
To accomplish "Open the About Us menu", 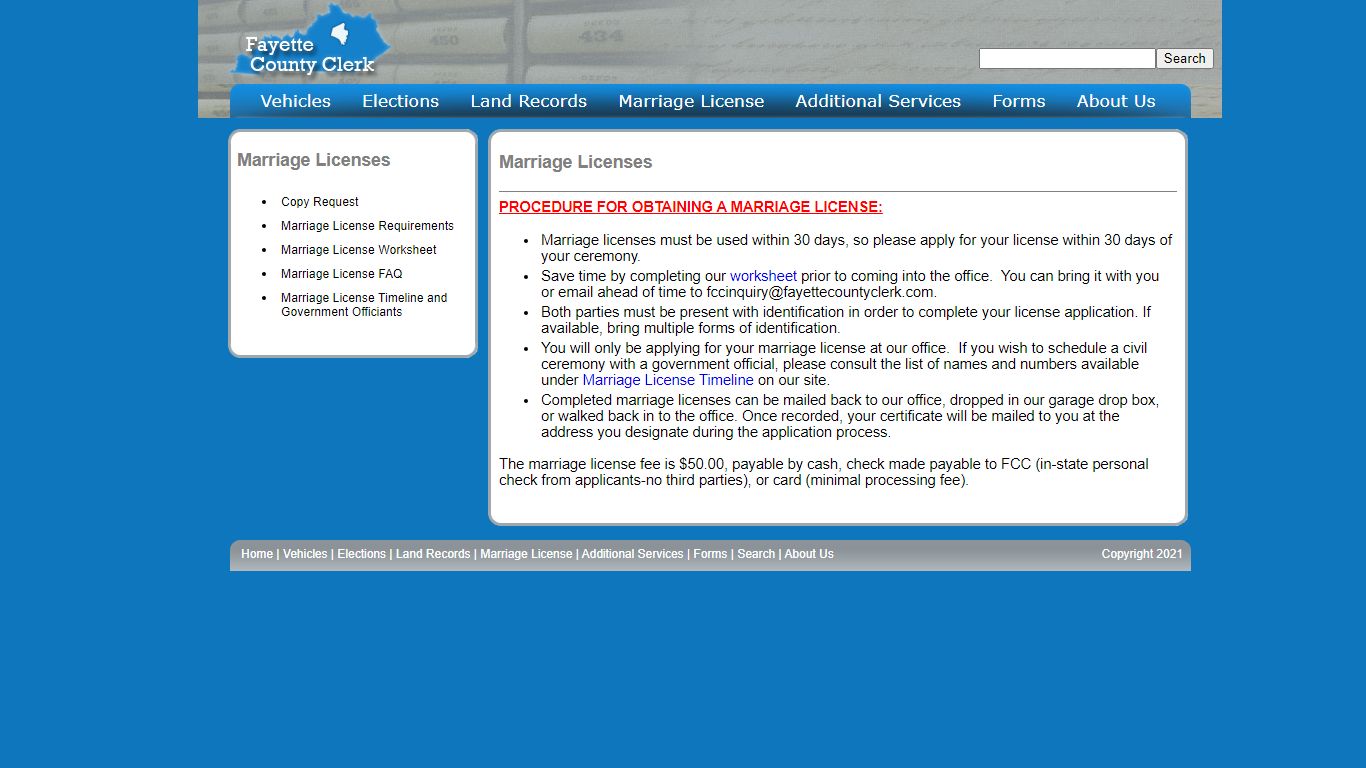I will tap(1116, 101).
